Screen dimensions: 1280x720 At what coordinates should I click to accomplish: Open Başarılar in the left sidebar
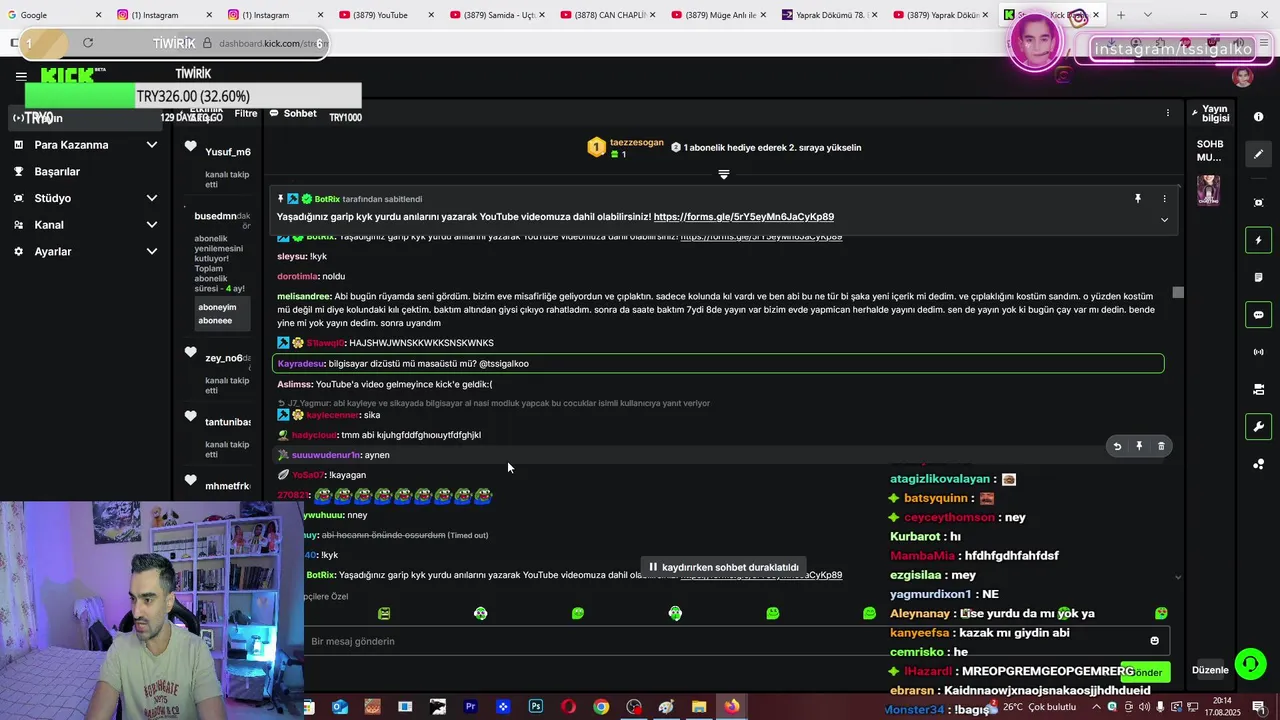pos(57,171)
